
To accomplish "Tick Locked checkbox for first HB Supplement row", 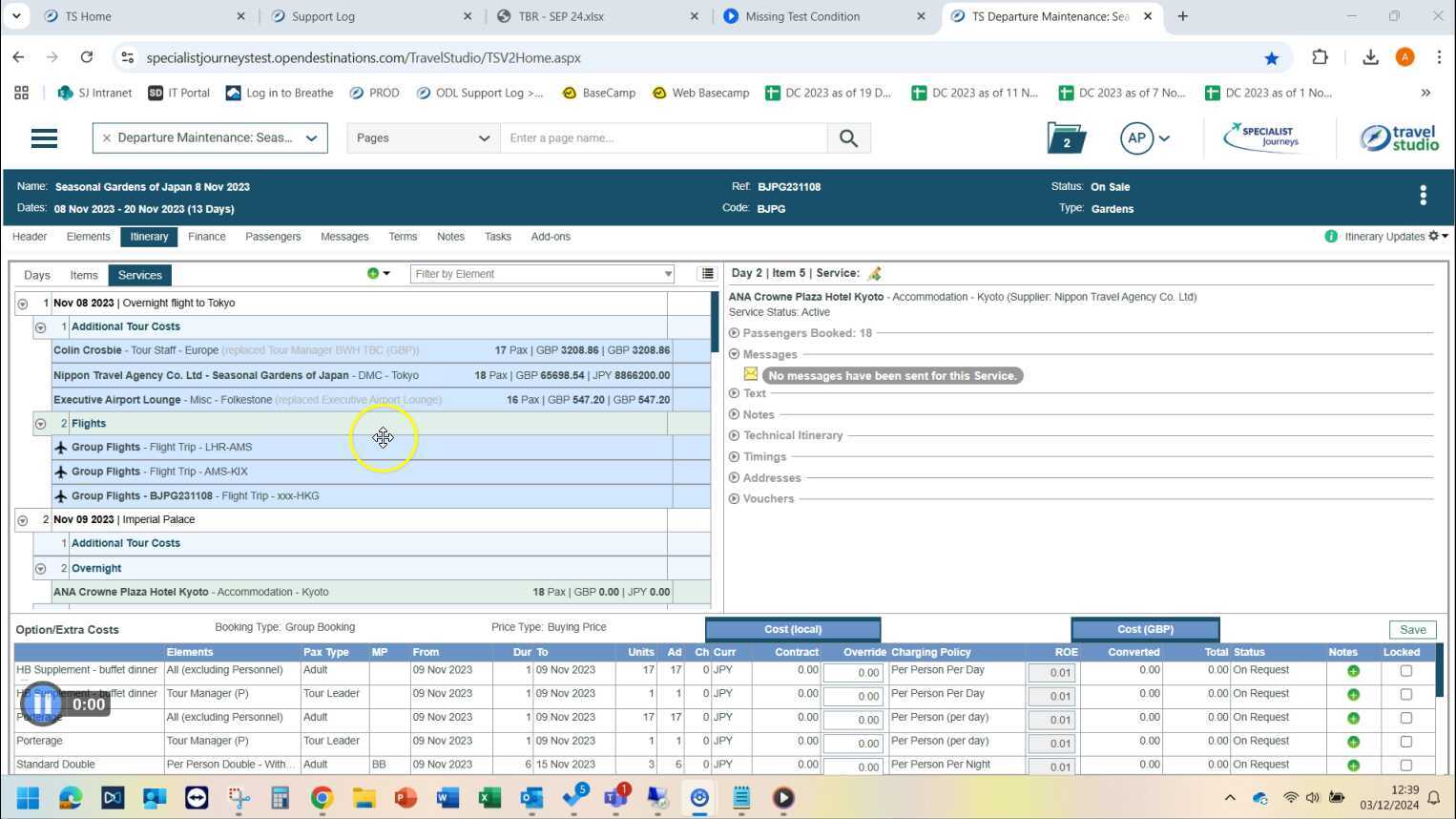I will point(1405,671).
